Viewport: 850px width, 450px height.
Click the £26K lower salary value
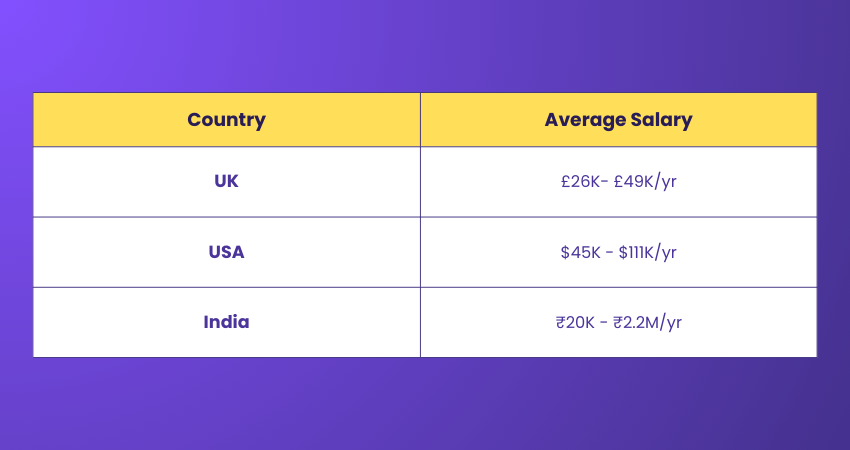click(x=580, y=182)
